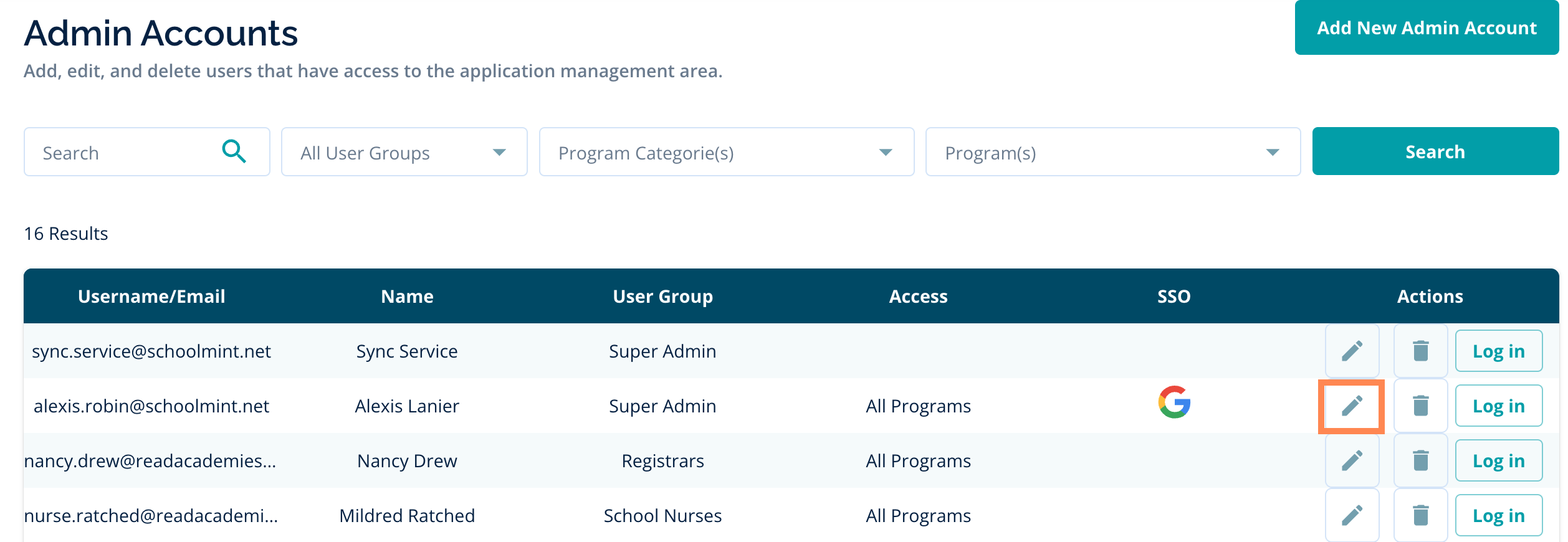Image resolution: width=1568 pixels, height=542 pixels.
Task: Delete the Sync Service account
Action: coord(1420,351)
